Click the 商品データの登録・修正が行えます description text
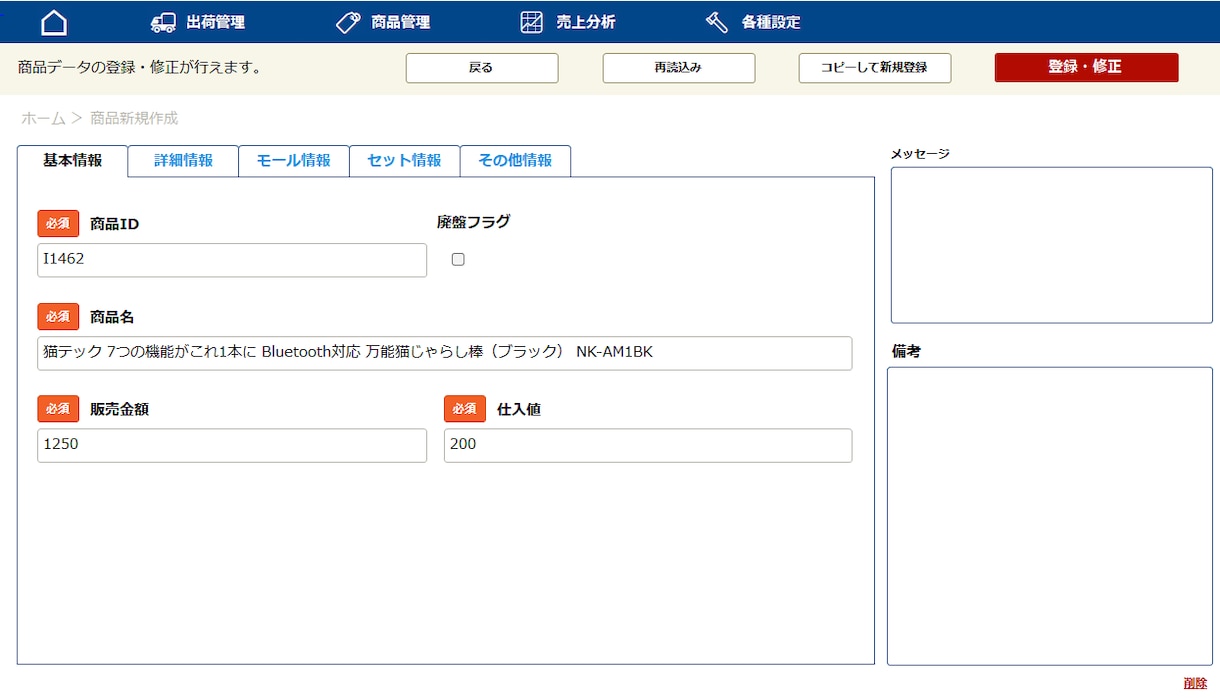Viewport: 1220px width, 698px height. click(140, 68)
